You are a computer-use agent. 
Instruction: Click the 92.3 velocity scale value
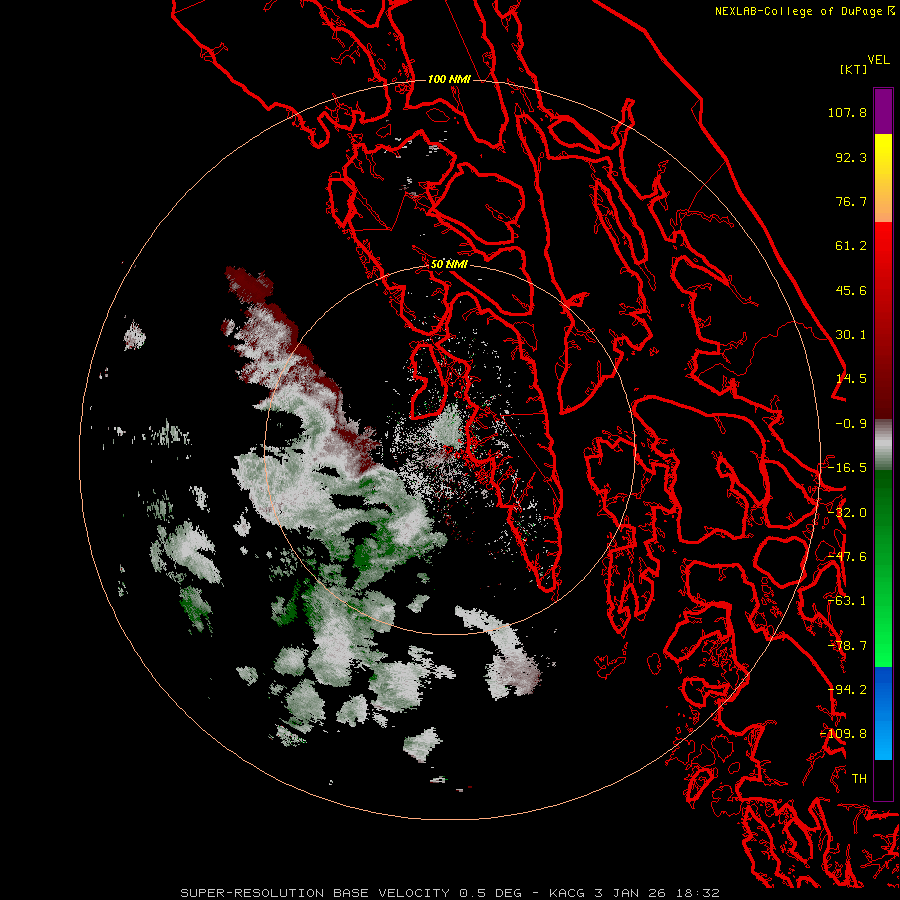click(x=851, y=157)
